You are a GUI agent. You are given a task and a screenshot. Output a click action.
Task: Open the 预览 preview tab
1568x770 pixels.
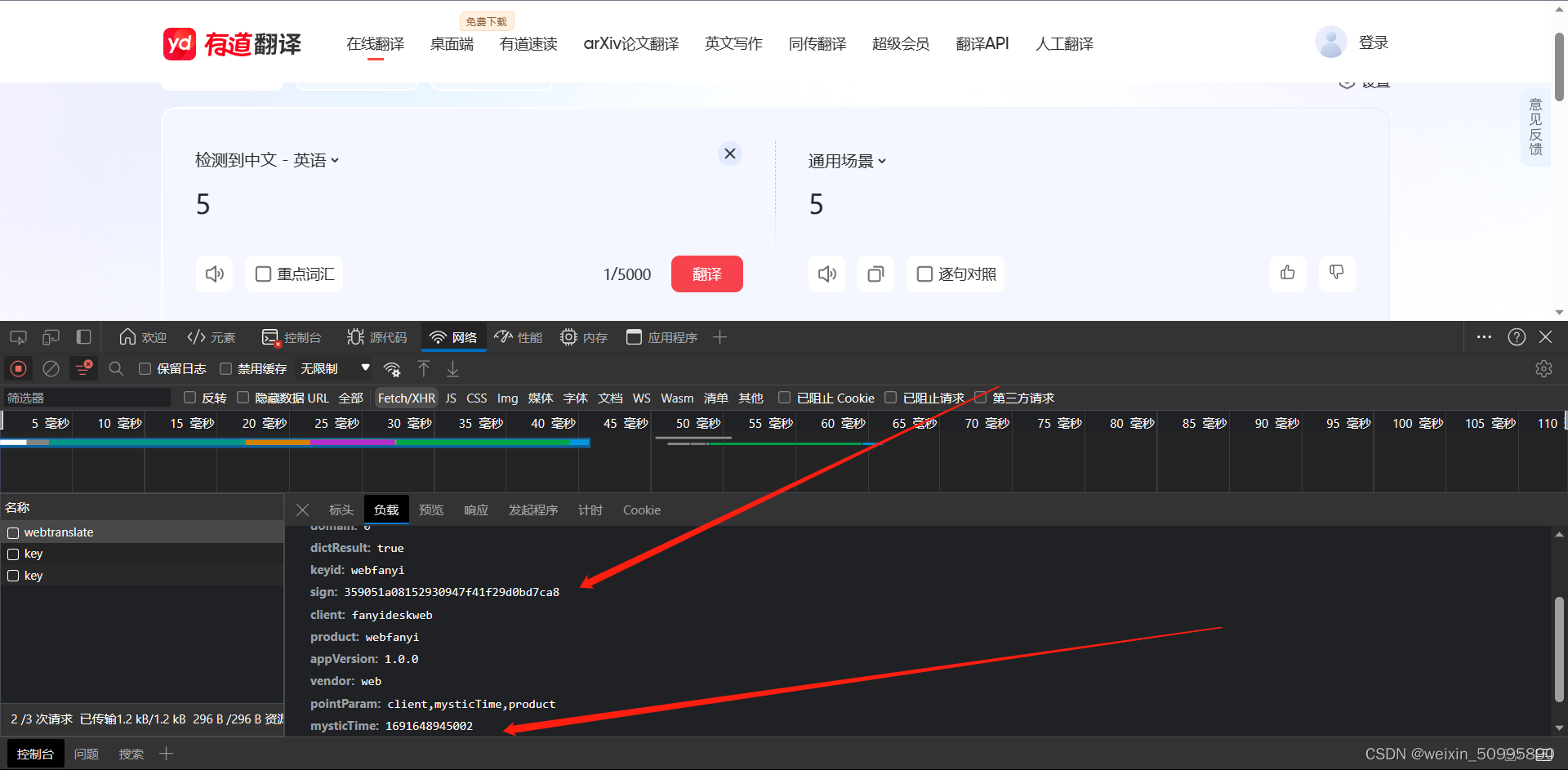point(431,510)
